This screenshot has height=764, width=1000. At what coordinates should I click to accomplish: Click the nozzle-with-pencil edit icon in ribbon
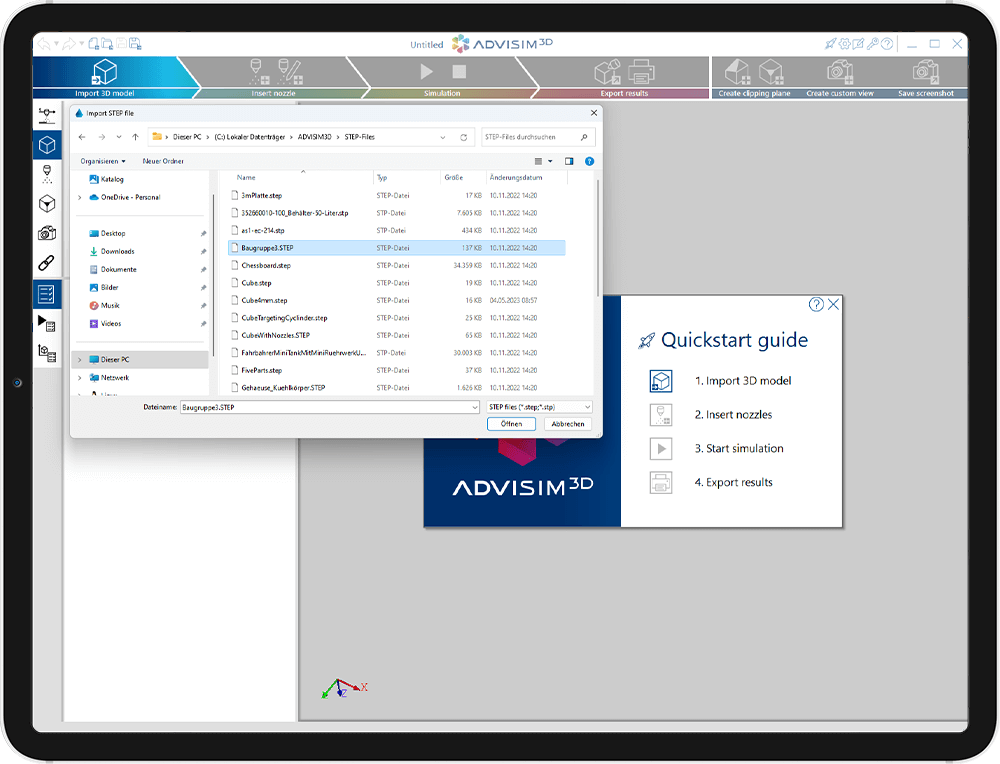pyautogui.click(x=290, y=71)
